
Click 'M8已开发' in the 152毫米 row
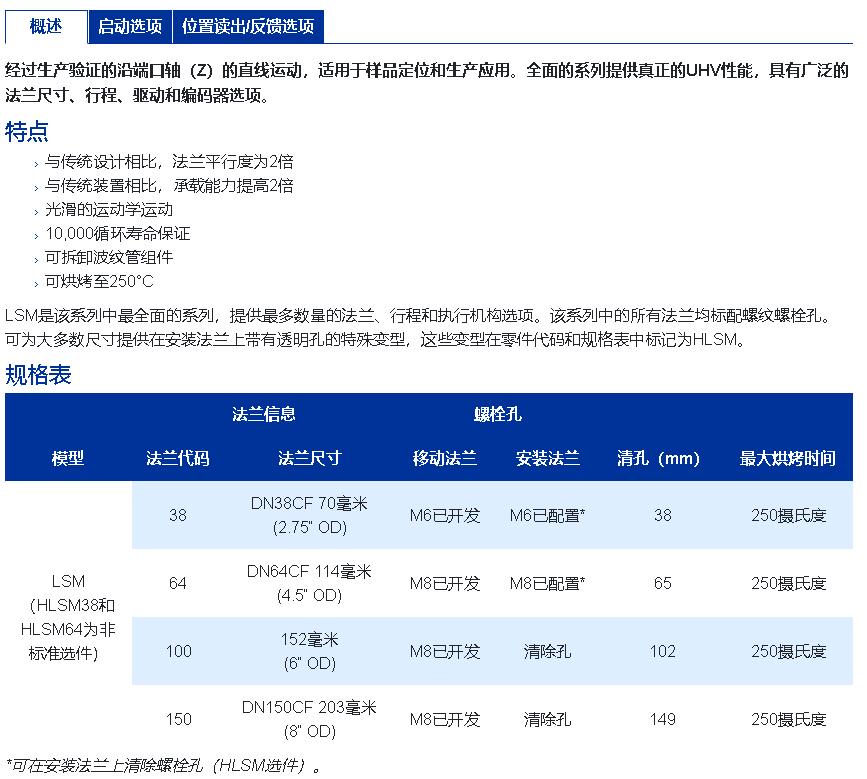[x=445, y=651]
